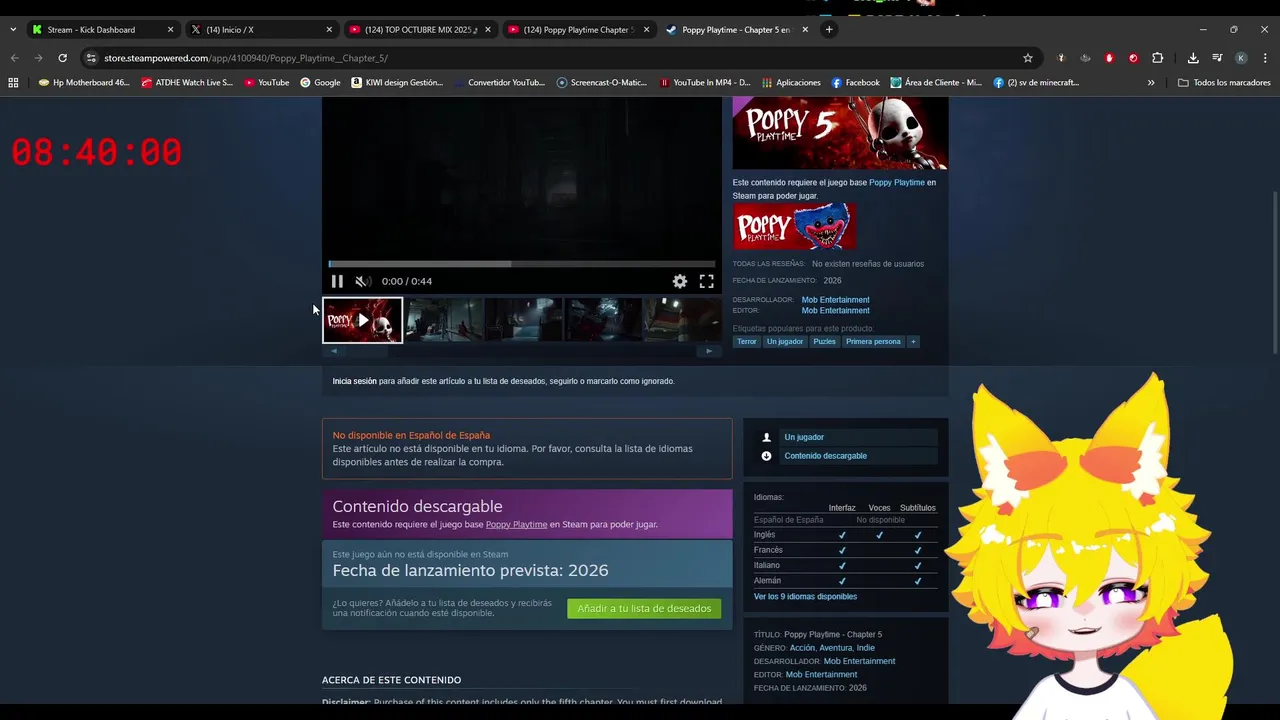Open the Poppy Playtime base game banner
1280x720 pixels.
[794, 226]
